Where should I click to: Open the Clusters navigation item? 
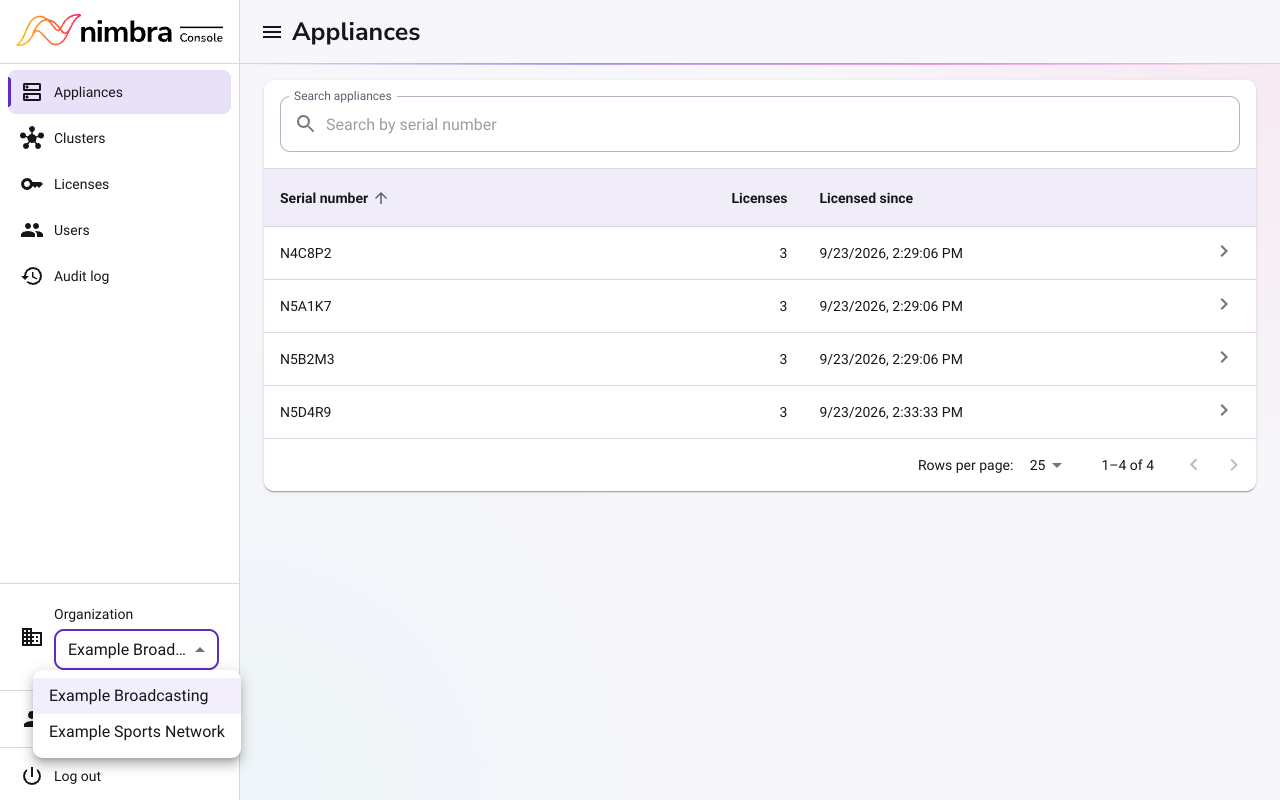click(x=119, y=138)
